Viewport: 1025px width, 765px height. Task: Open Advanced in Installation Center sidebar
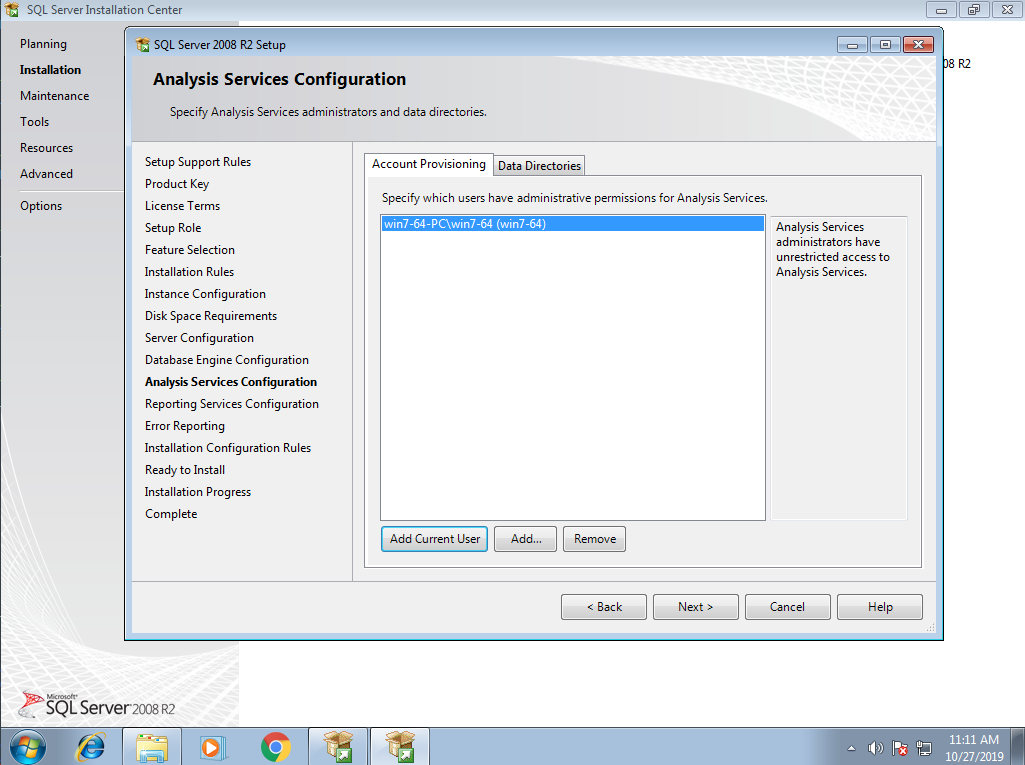tap(46, 174)
